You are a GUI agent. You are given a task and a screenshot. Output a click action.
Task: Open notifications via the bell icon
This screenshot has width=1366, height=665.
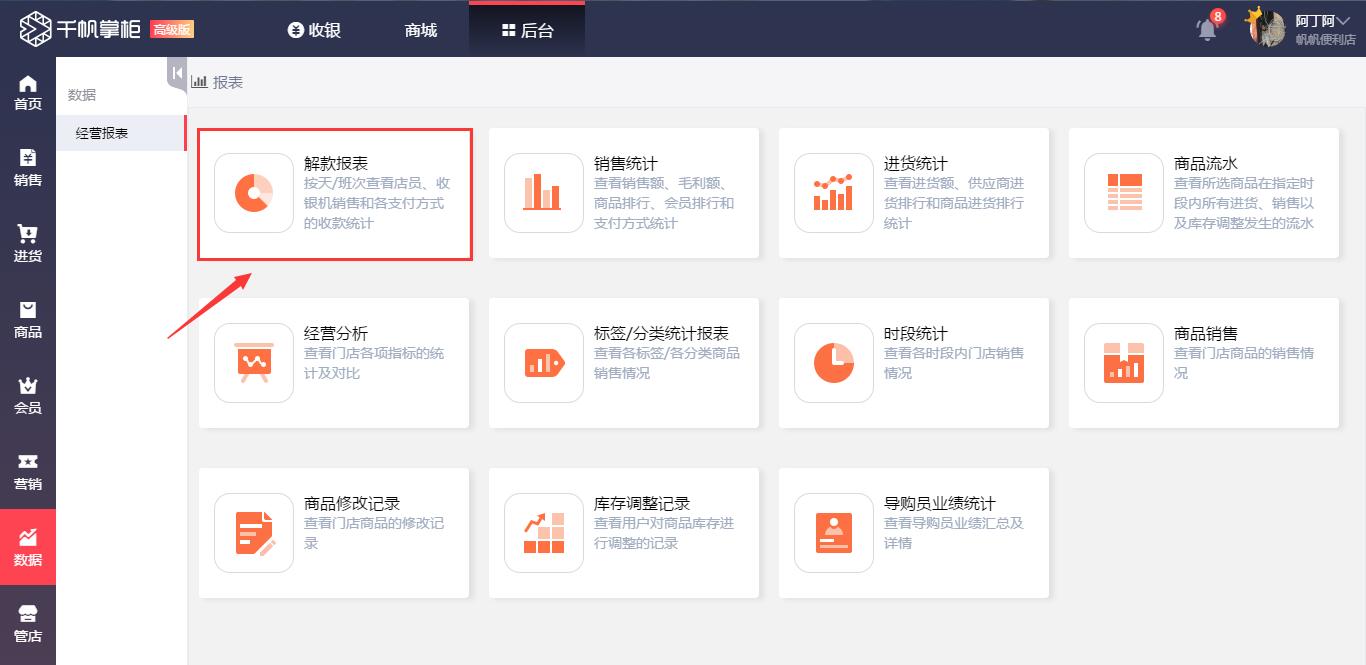coord(1206,30)
